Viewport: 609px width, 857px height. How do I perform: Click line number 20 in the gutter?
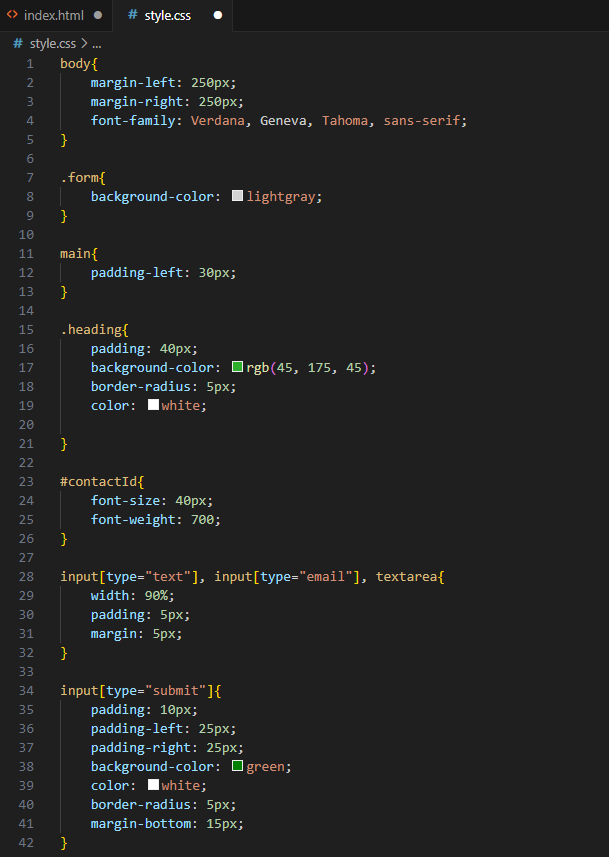[x=26, y=425]
